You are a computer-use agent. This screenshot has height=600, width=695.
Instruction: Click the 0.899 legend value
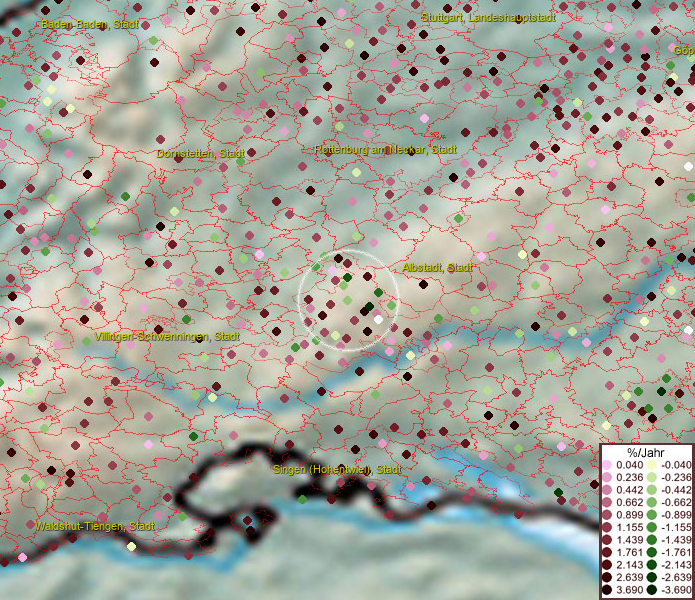(x=629, y=515)
